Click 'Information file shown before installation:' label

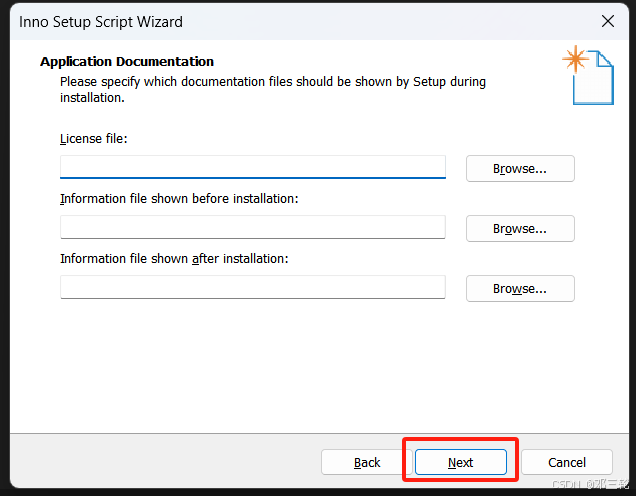tap(179, 199)
